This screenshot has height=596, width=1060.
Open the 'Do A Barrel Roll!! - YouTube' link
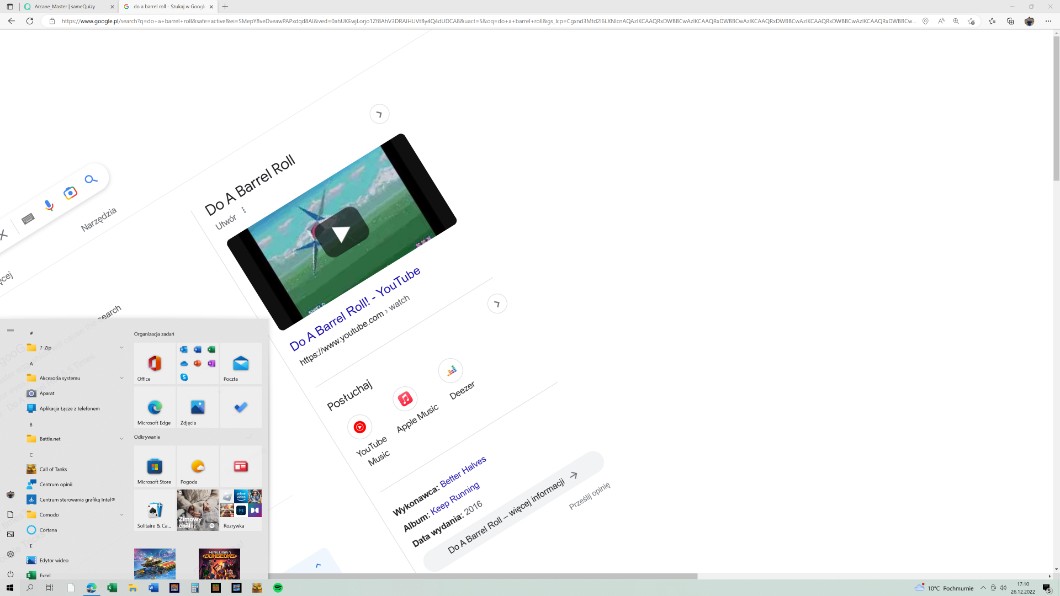pyautogui.click(x=355, y=309)
